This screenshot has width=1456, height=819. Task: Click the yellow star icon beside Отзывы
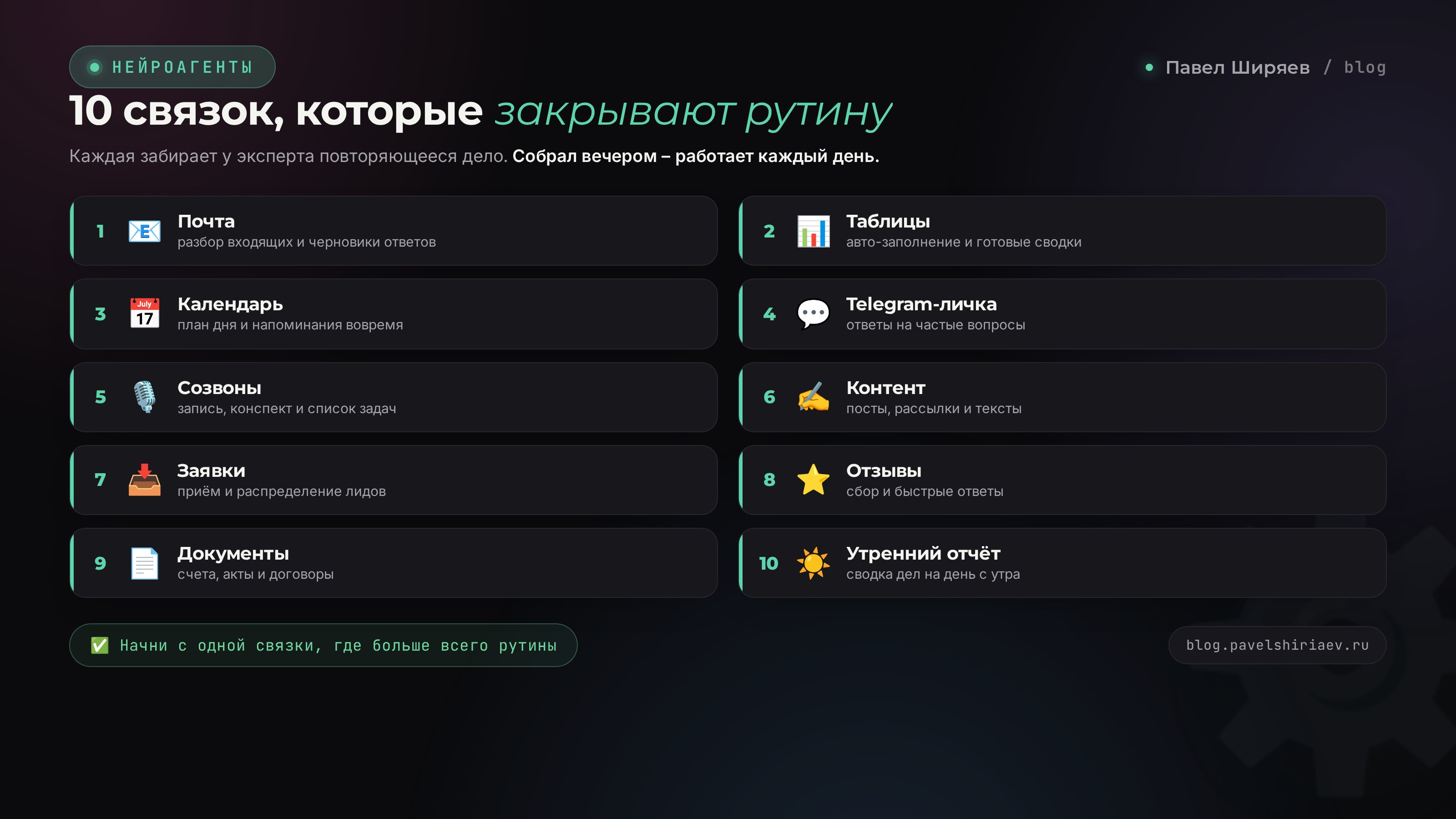814,480
